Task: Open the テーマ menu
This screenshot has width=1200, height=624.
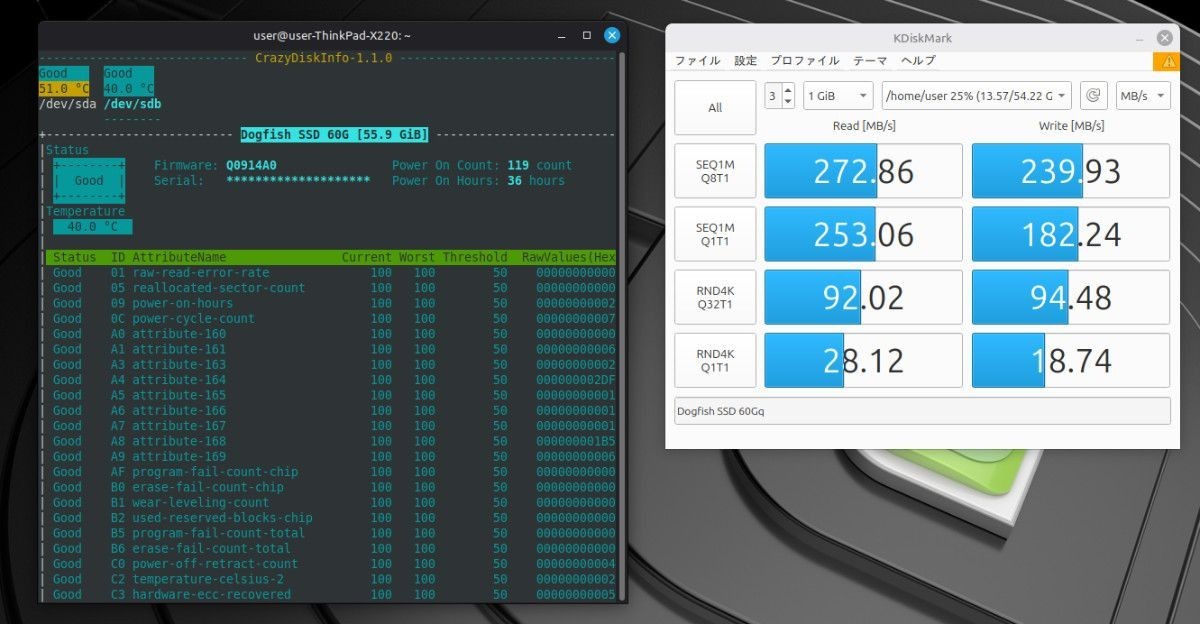Action: [870, 61]
